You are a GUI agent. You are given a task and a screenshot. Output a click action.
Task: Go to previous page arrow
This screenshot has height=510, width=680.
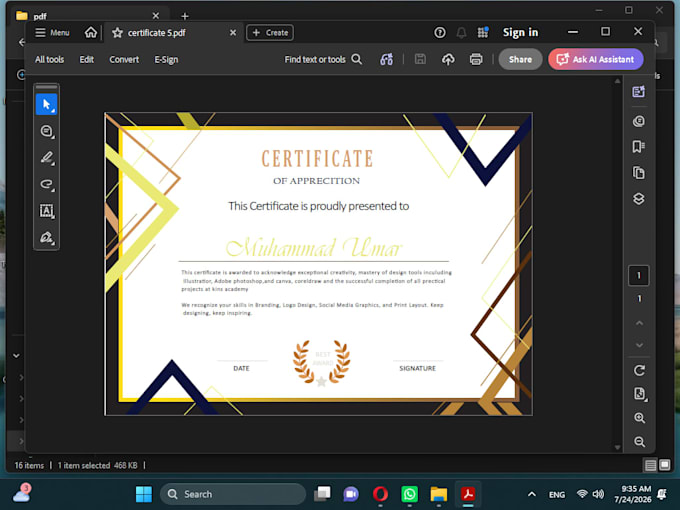pos(639,323)
